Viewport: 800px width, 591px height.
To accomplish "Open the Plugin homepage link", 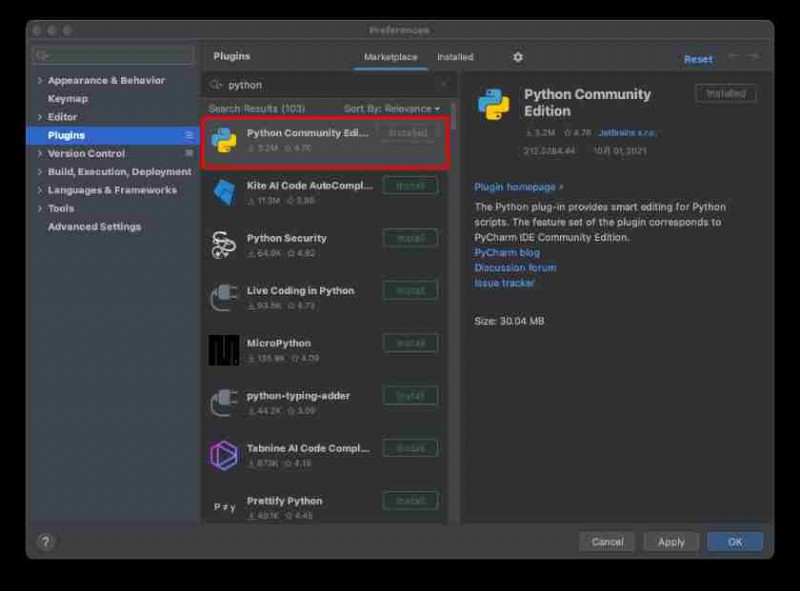I will [x=518, y=187].
